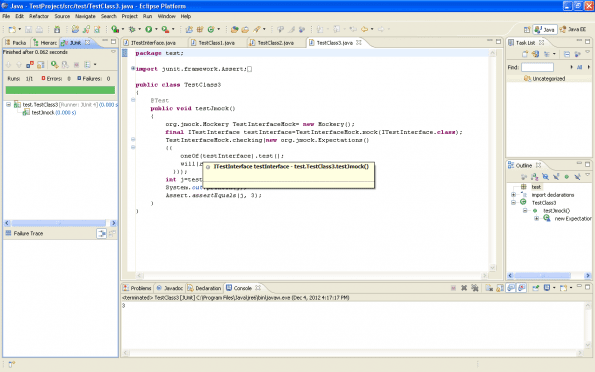
Task: Collapse TestClass3 node in Outline
Action: click(x=513, y=203)
